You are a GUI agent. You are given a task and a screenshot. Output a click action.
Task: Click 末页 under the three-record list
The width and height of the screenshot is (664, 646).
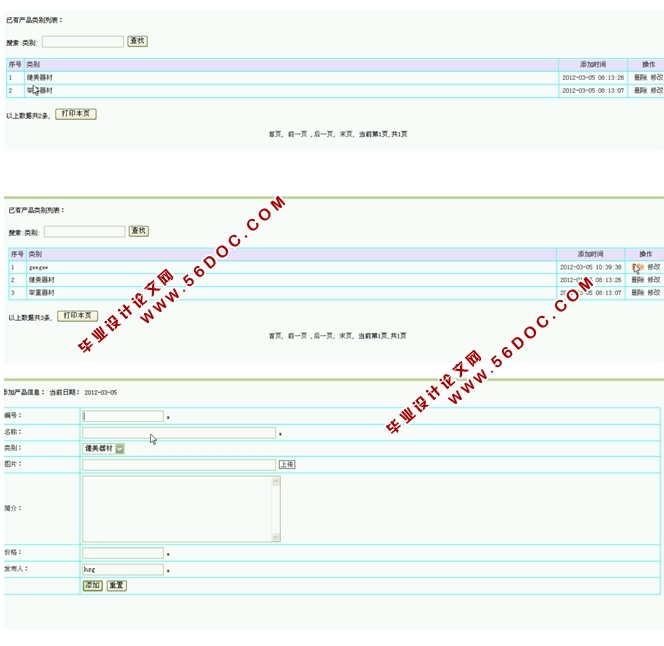[x=345, y=335]
